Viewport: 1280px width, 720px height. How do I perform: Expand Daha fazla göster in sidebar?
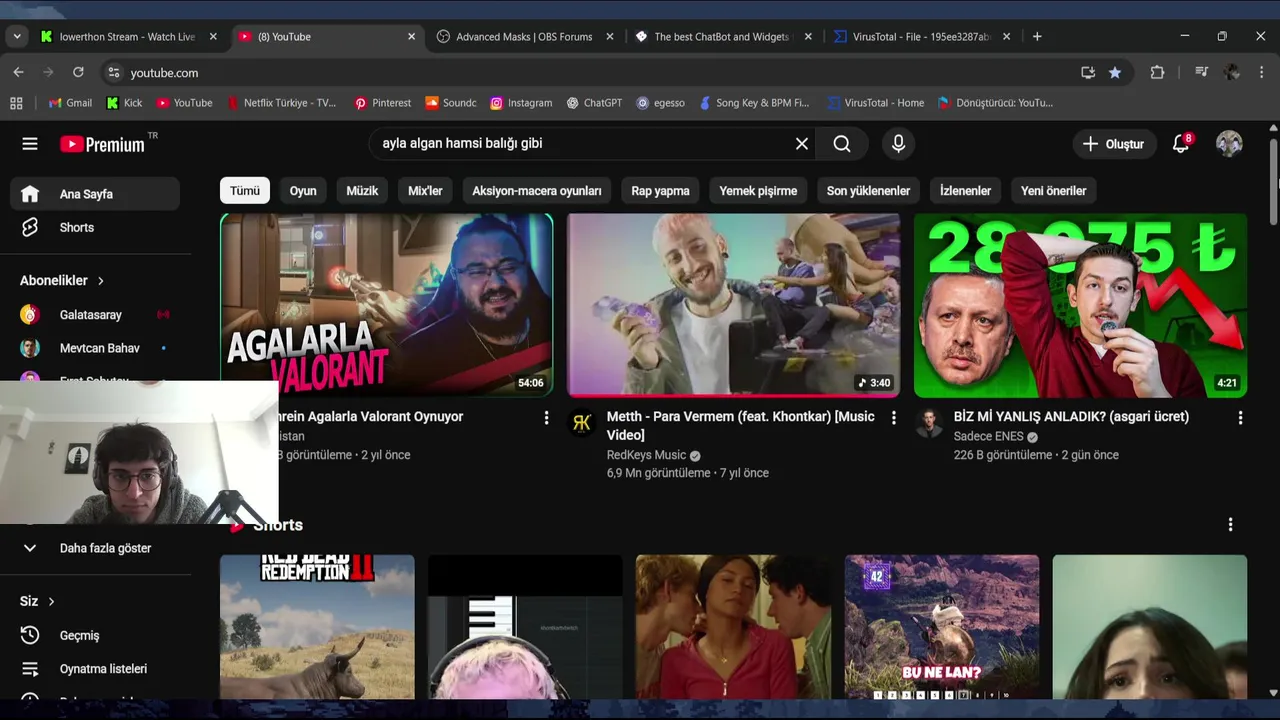point(95,548)
